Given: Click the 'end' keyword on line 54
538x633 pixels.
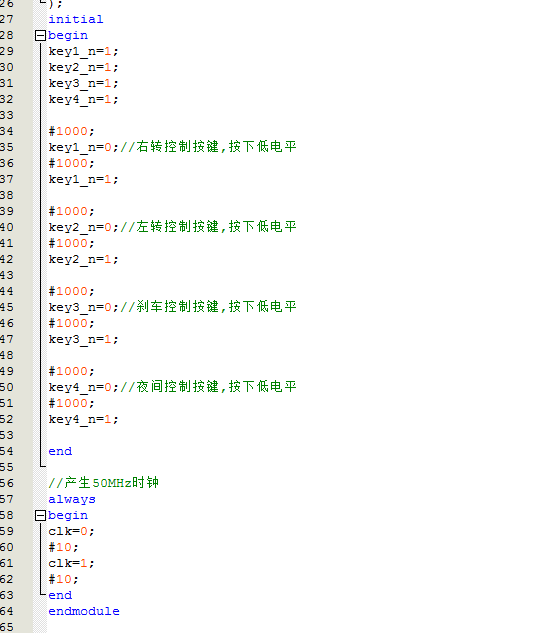Looking at the screenshot, I should (x=60, y=451).
